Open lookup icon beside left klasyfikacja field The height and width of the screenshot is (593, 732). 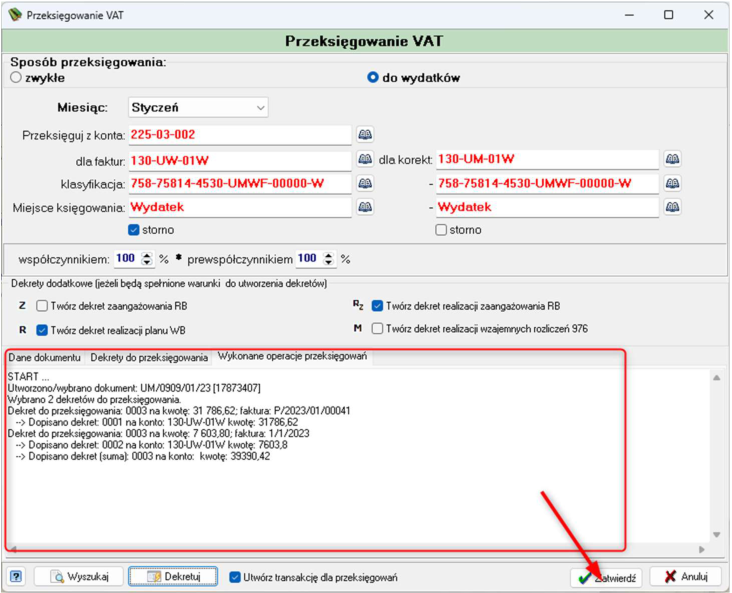coord(365,183)
